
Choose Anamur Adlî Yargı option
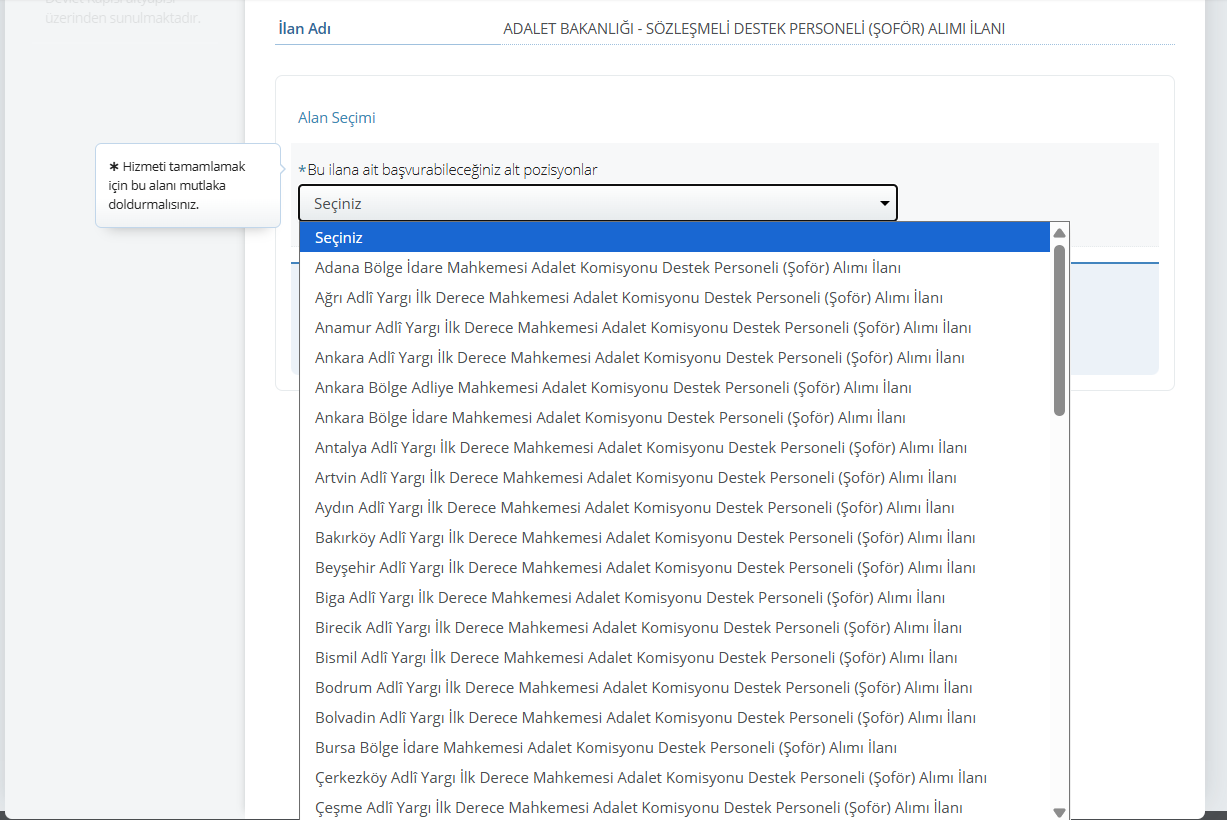click(x=675, y=328)
